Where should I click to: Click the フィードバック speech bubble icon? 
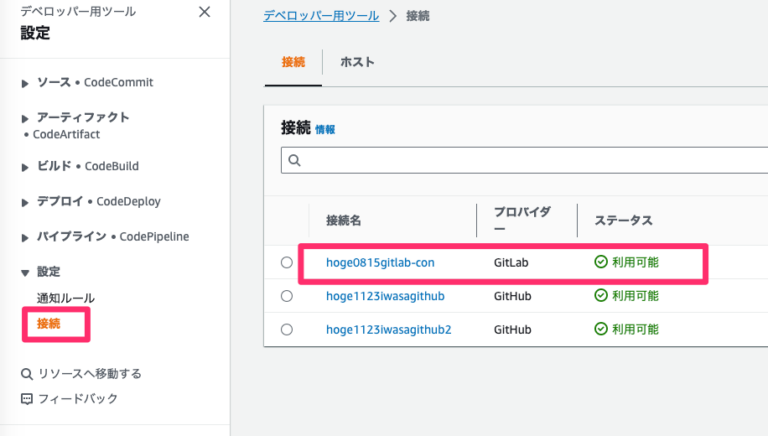27,399
